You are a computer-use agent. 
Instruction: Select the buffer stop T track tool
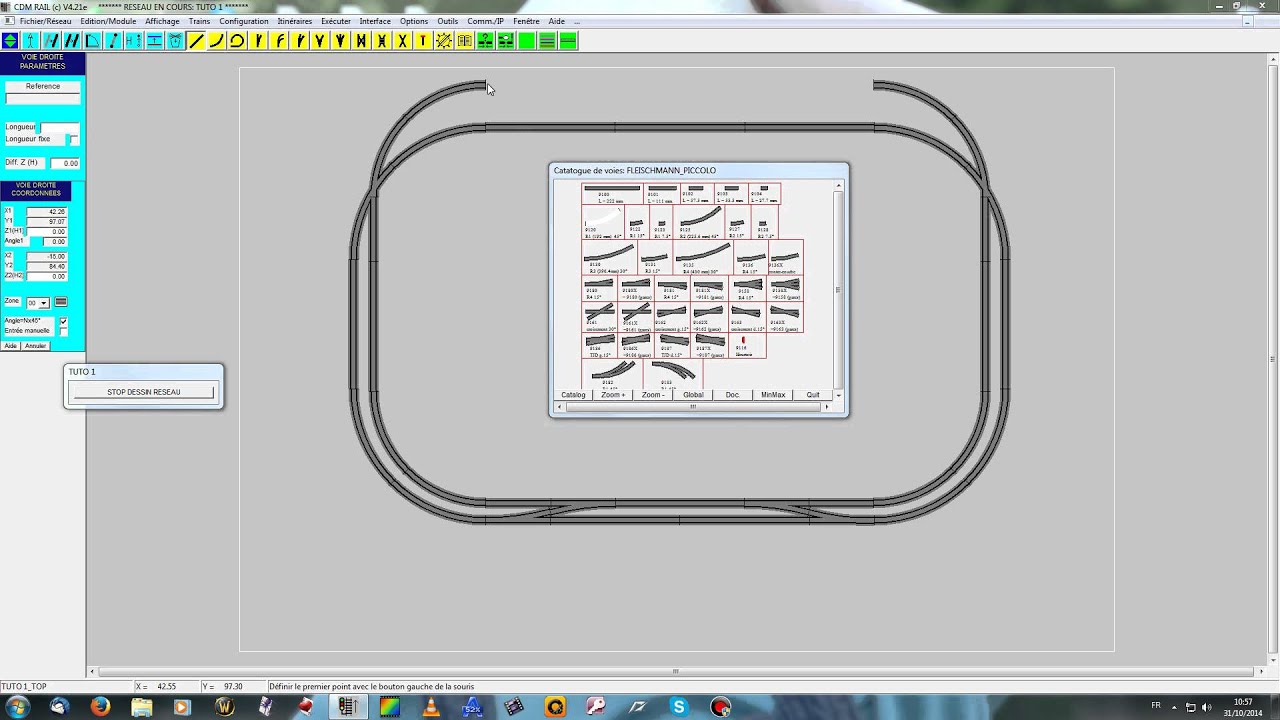click(423, 41)
